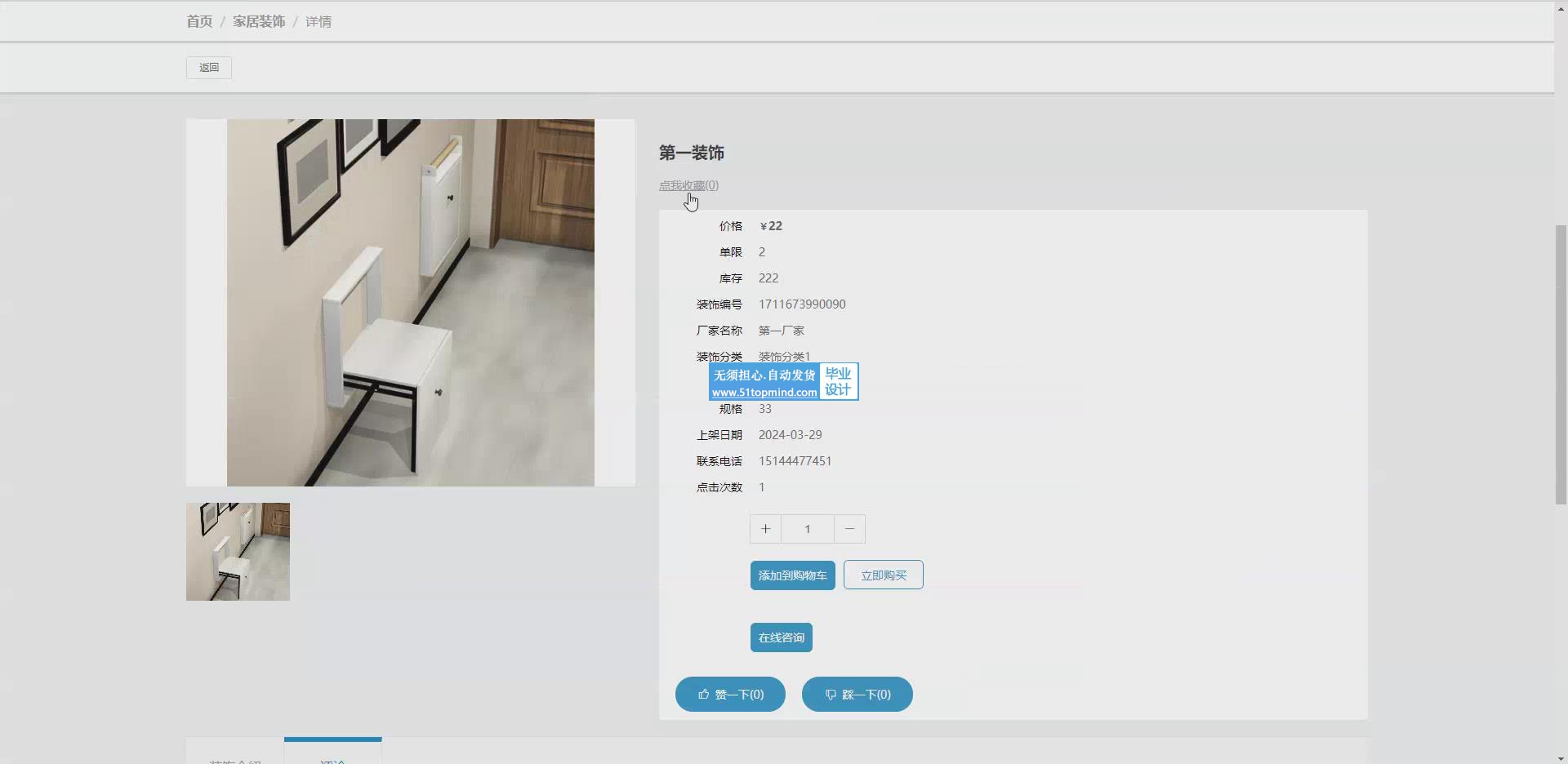This screenshot has width=1568, height=764.
Task: Click the 规格 value 33
Action: 765,409
